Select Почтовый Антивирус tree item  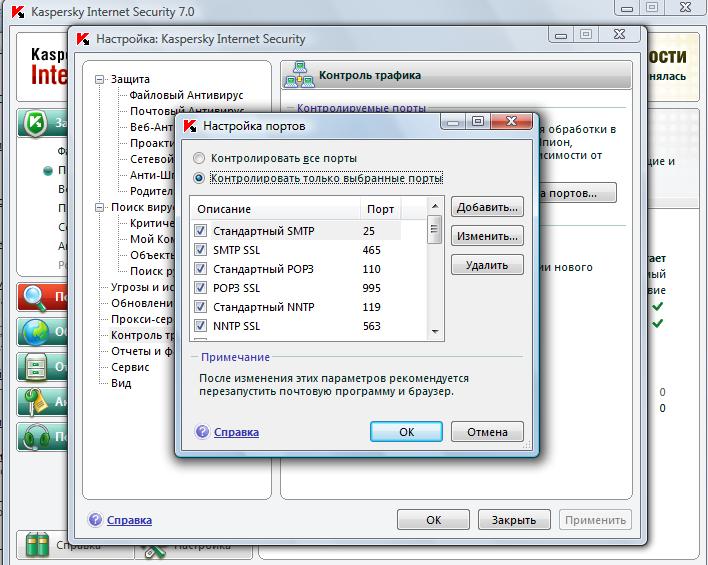[x=187, y=111]
